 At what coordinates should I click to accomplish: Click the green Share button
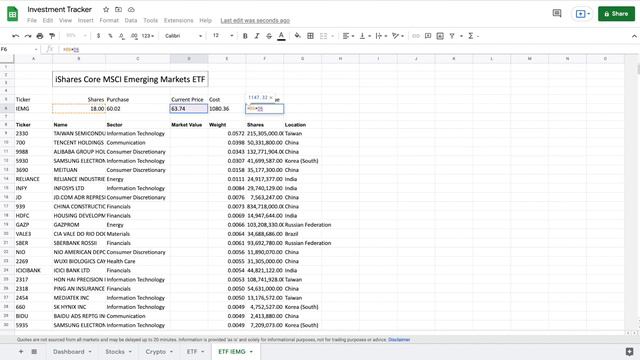[616, 13]
